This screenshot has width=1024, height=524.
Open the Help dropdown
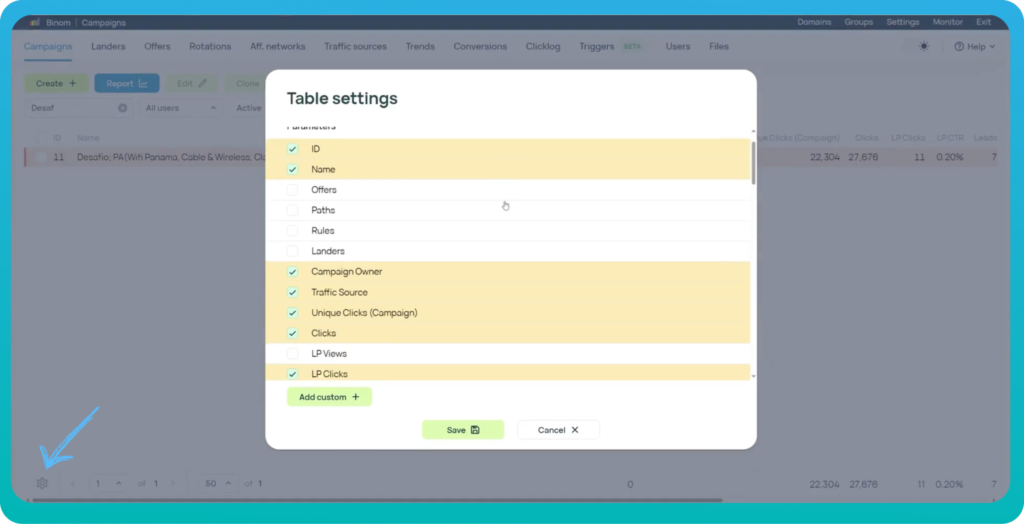974,46
